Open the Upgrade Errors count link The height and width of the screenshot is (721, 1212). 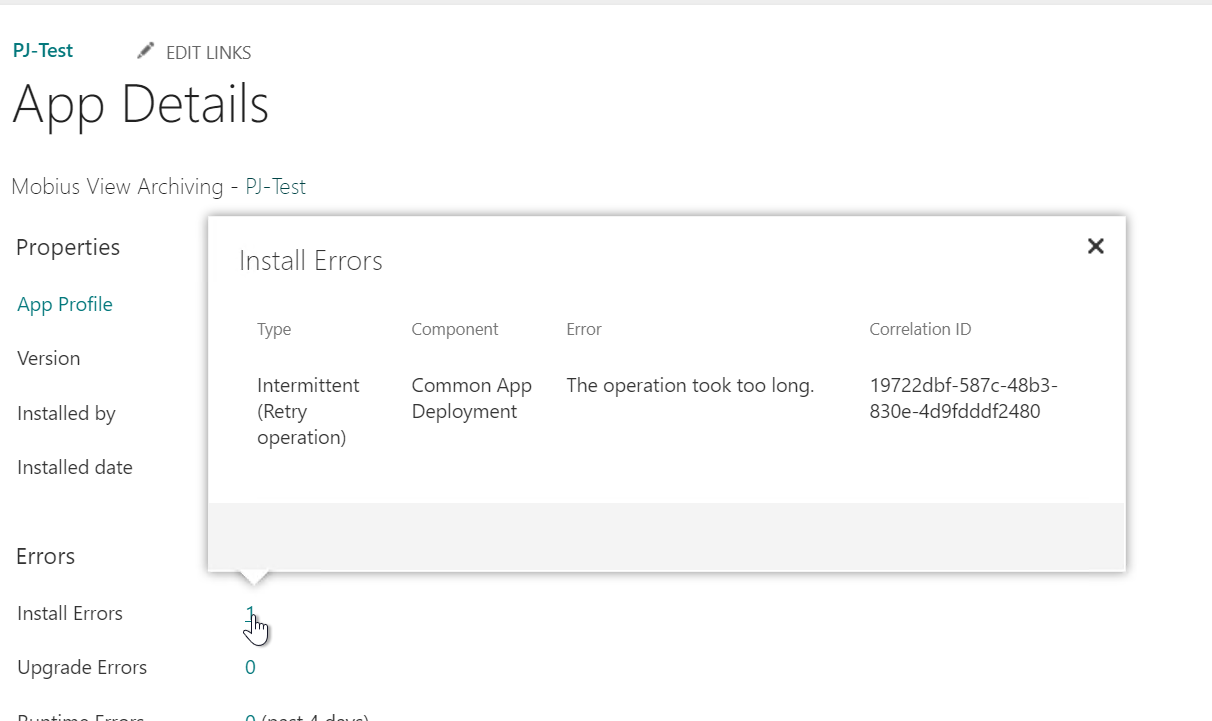tap(249, 667)
